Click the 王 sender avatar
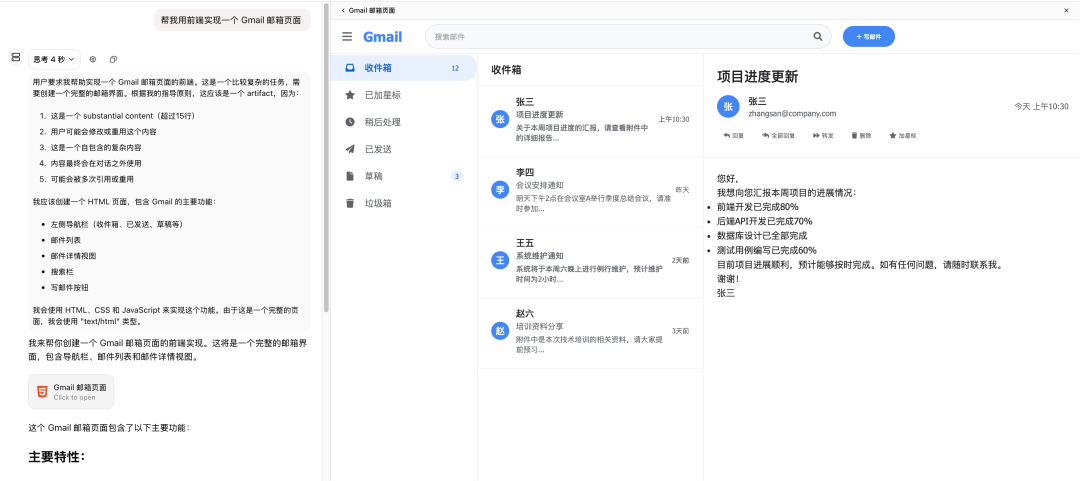 tap(500, 260)
